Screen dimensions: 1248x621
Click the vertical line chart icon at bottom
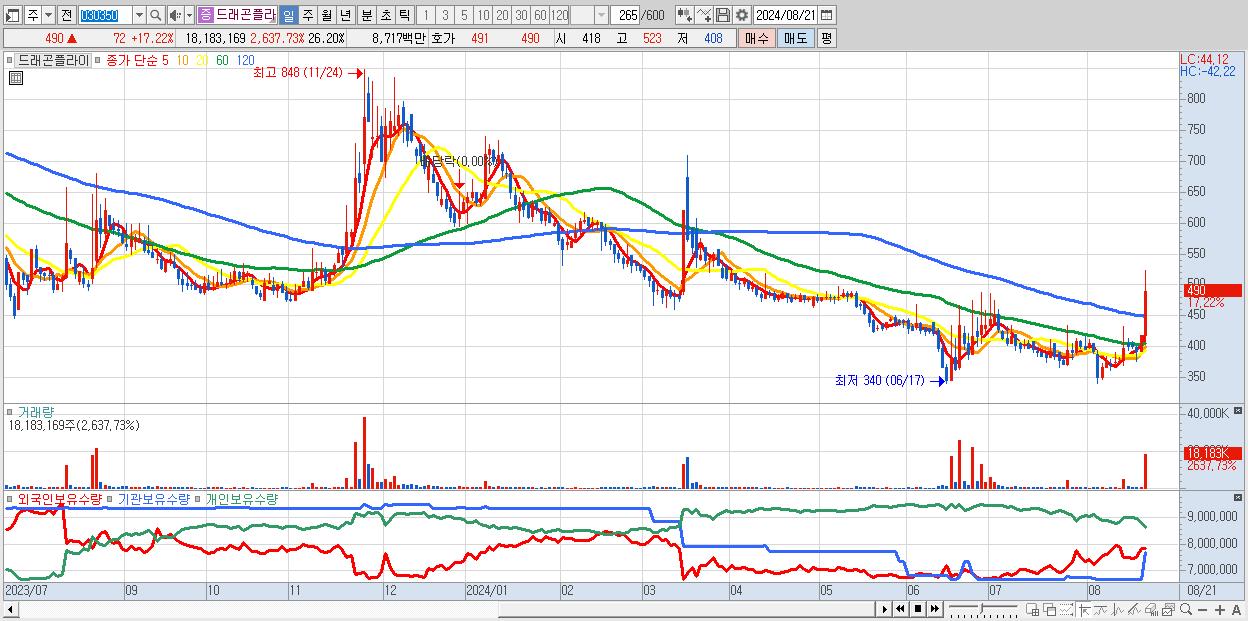click(x=1118, y=609)
